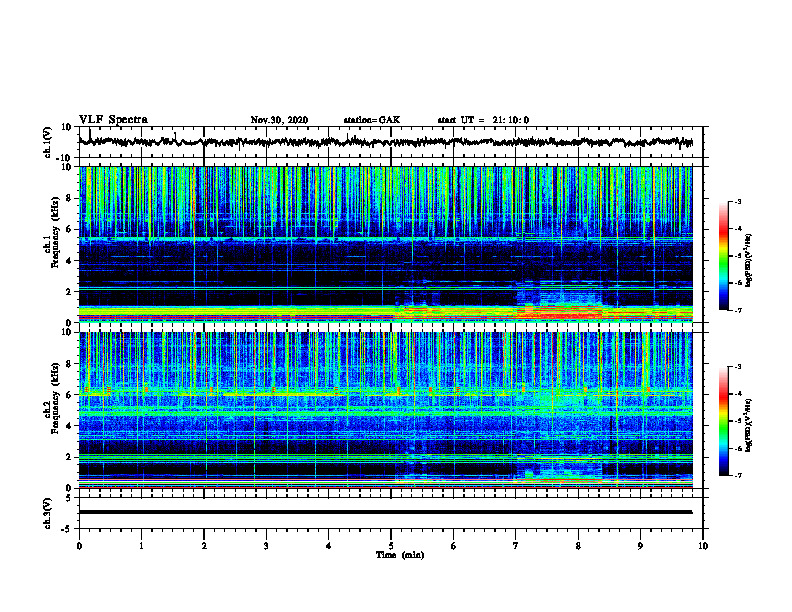Click the "-6" tick on ch.2 color bar
This screenshot has width=792, height=612.
click(x=737, y=448)
